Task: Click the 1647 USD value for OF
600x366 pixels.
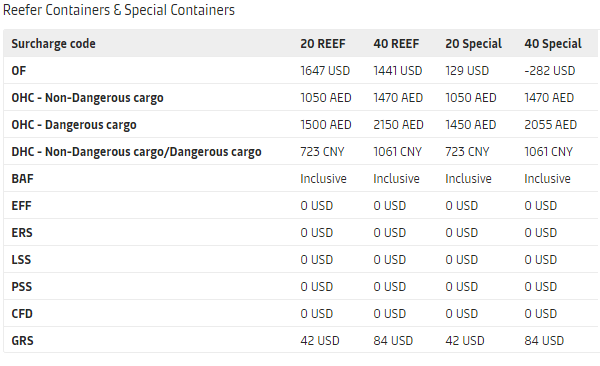Action: pos(325,71)
